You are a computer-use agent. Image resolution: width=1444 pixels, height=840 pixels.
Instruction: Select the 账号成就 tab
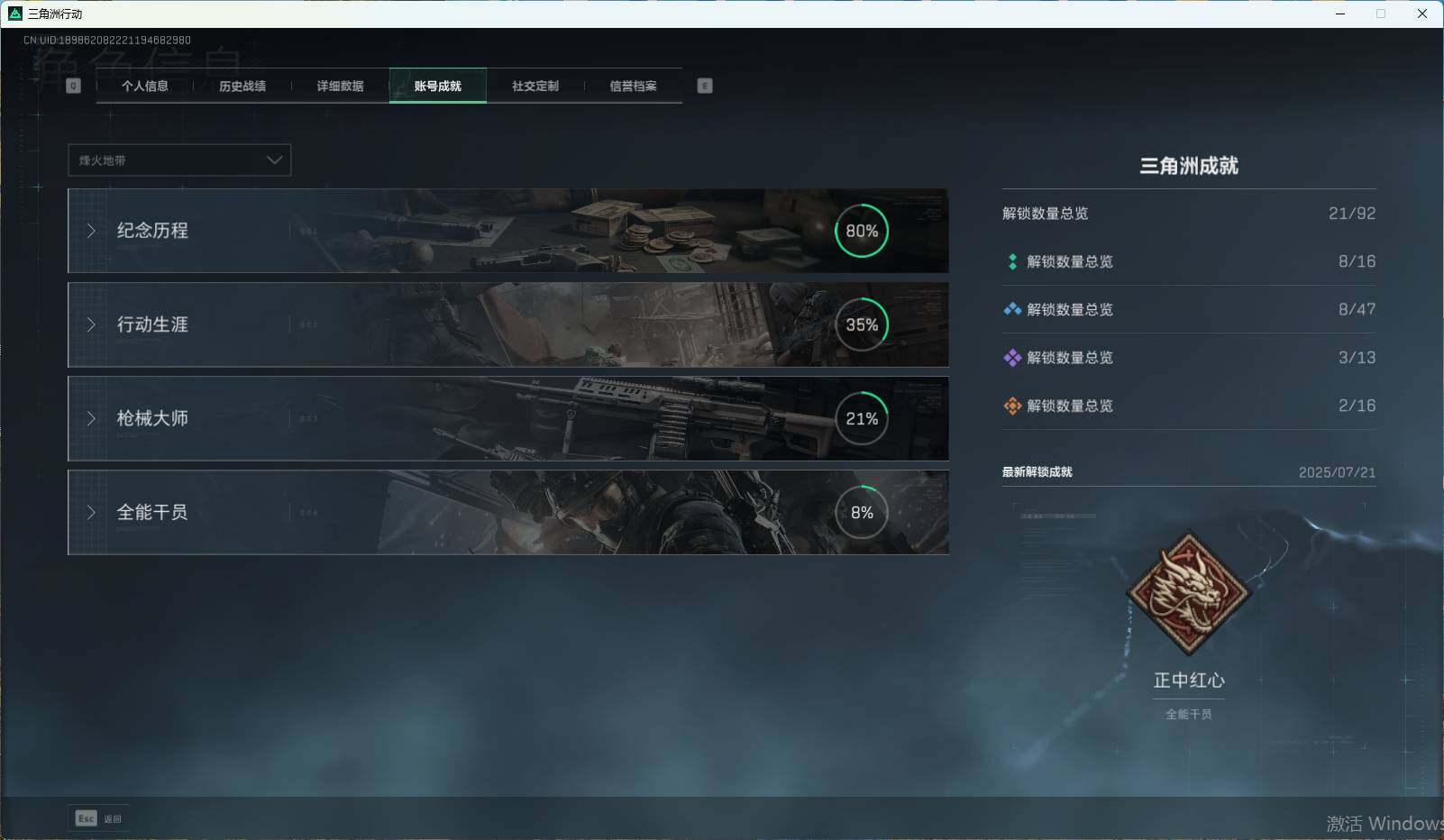tap(438, 86)
